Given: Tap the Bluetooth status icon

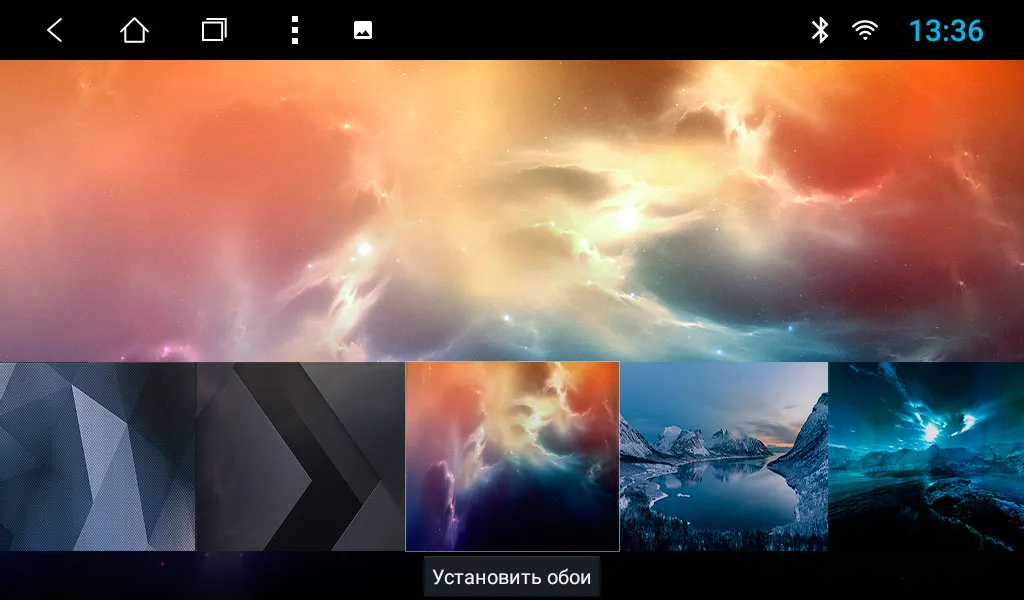Looking at the screenshot, I should click(x=820, y=31).
